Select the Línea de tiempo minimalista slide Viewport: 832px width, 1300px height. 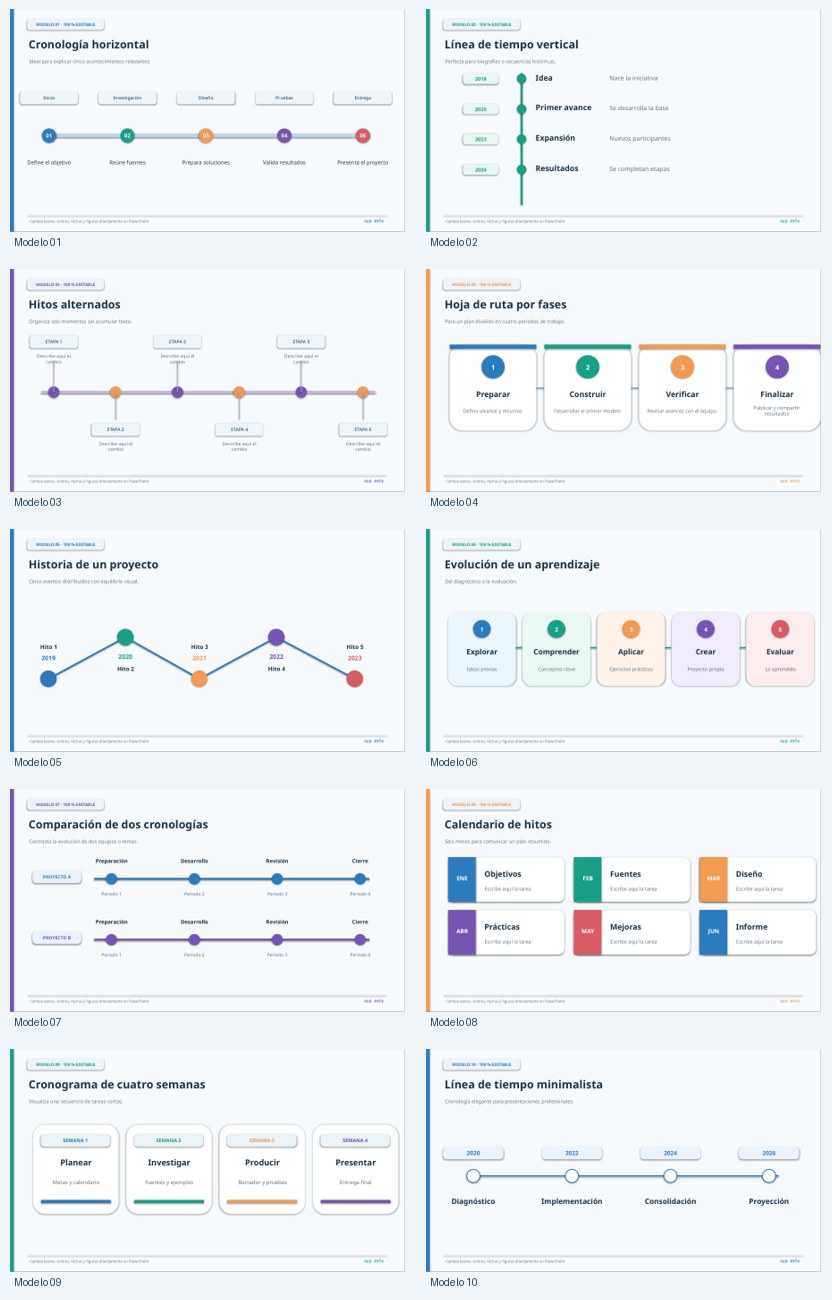pyautogui.click(x=623, y=1160)
